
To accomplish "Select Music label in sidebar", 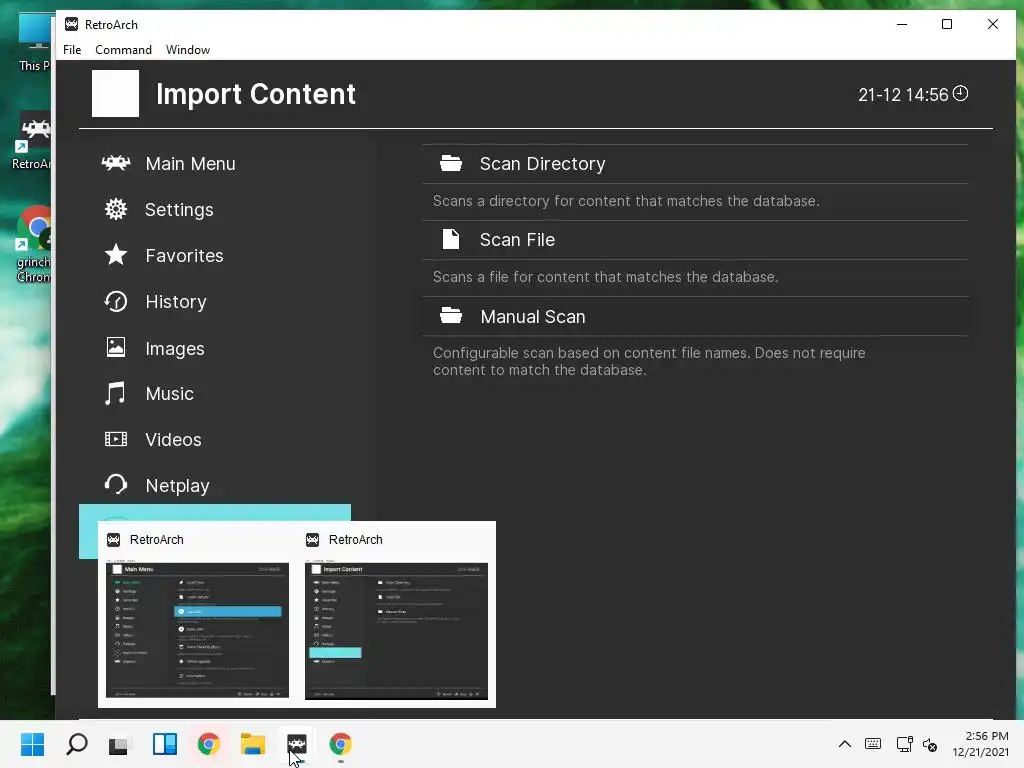I will click(x=170, y=394).
